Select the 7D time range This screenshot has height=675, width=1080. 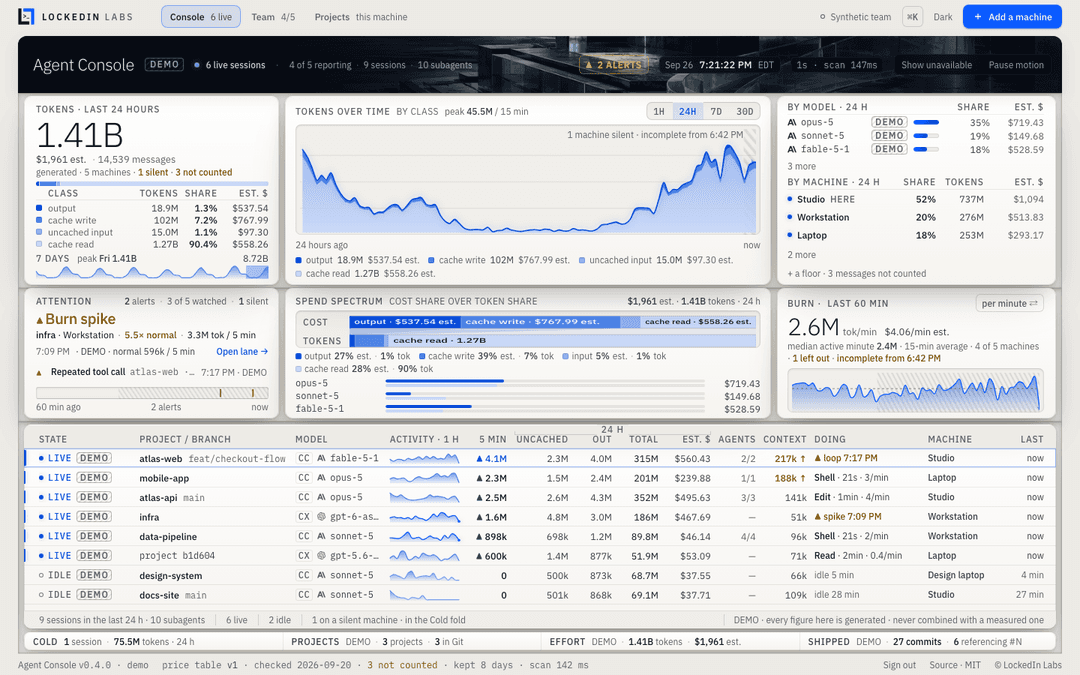pyautogui.click(x=716, y=112)
